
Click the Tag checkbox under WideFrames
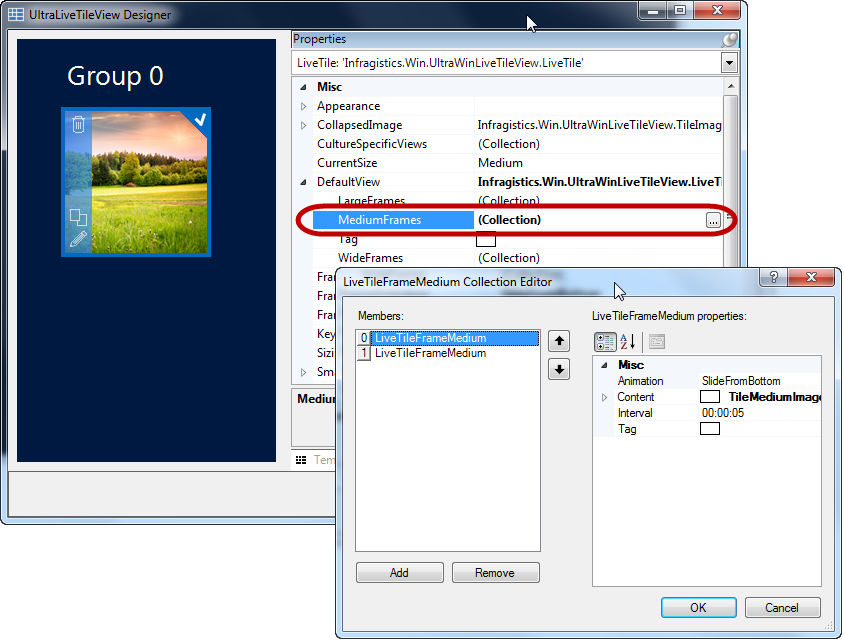pos(486,239)
